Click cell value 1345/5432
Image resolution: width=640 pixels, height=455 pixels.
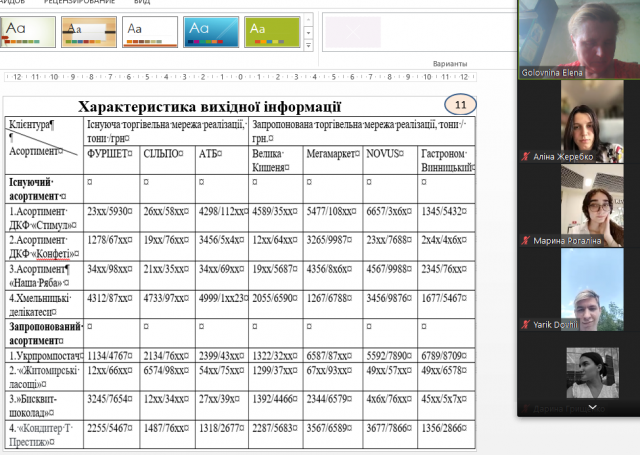tap(444, 211)
